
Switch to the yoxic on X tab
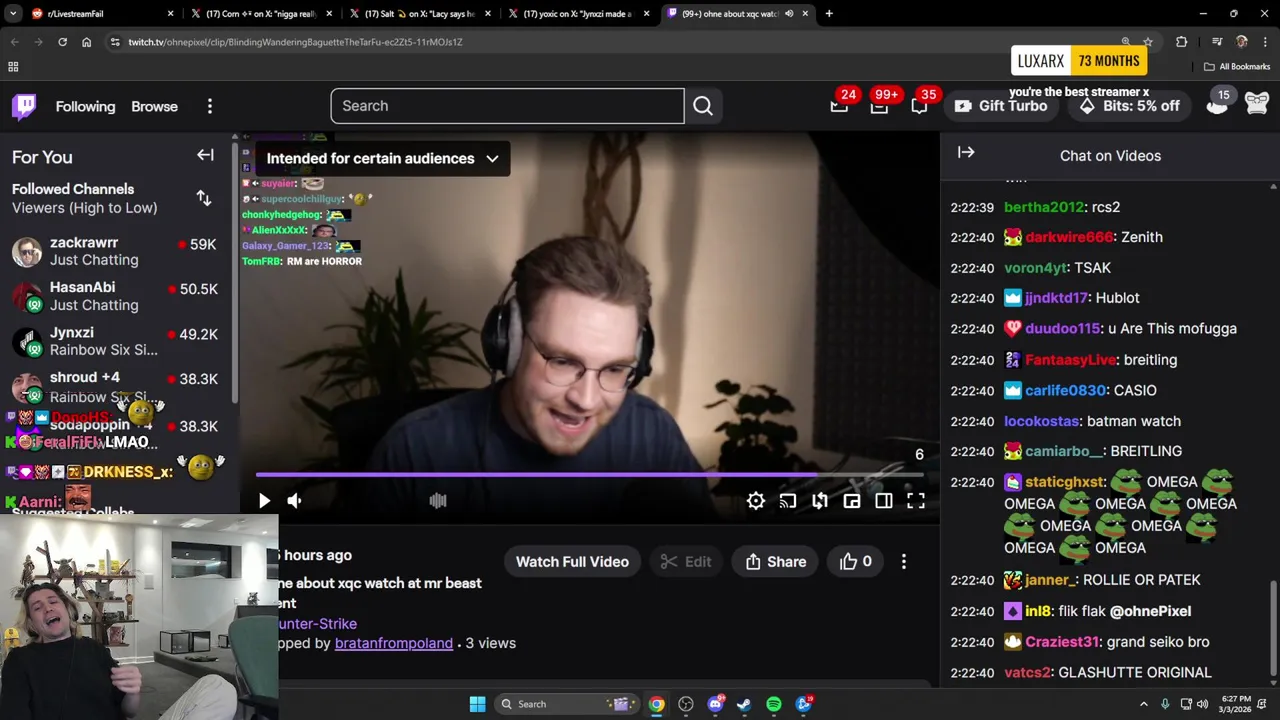click(x=578, y=14)
